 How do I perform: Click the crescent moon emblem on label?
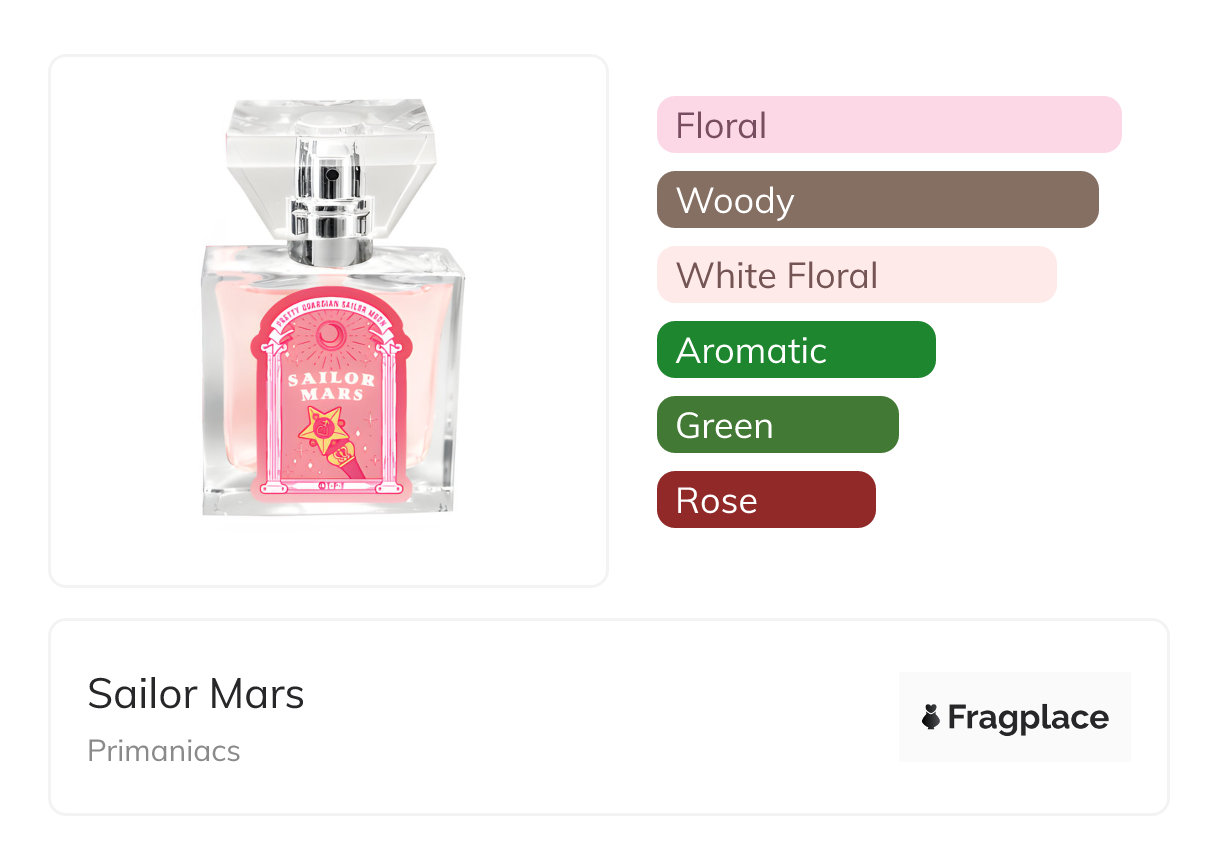click(x=331, y=334)
